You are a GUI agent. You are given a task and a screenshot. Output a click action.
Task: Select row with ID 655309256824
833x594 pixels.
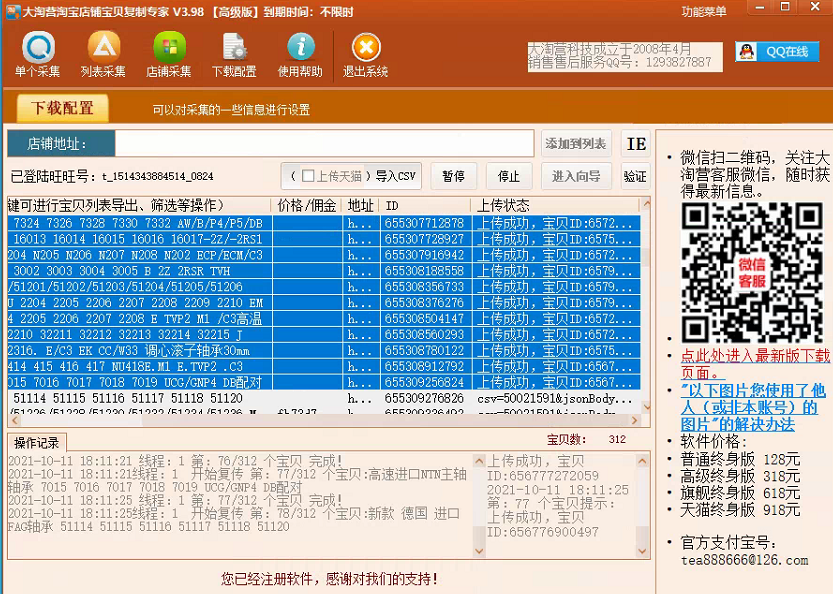(324, 383)
